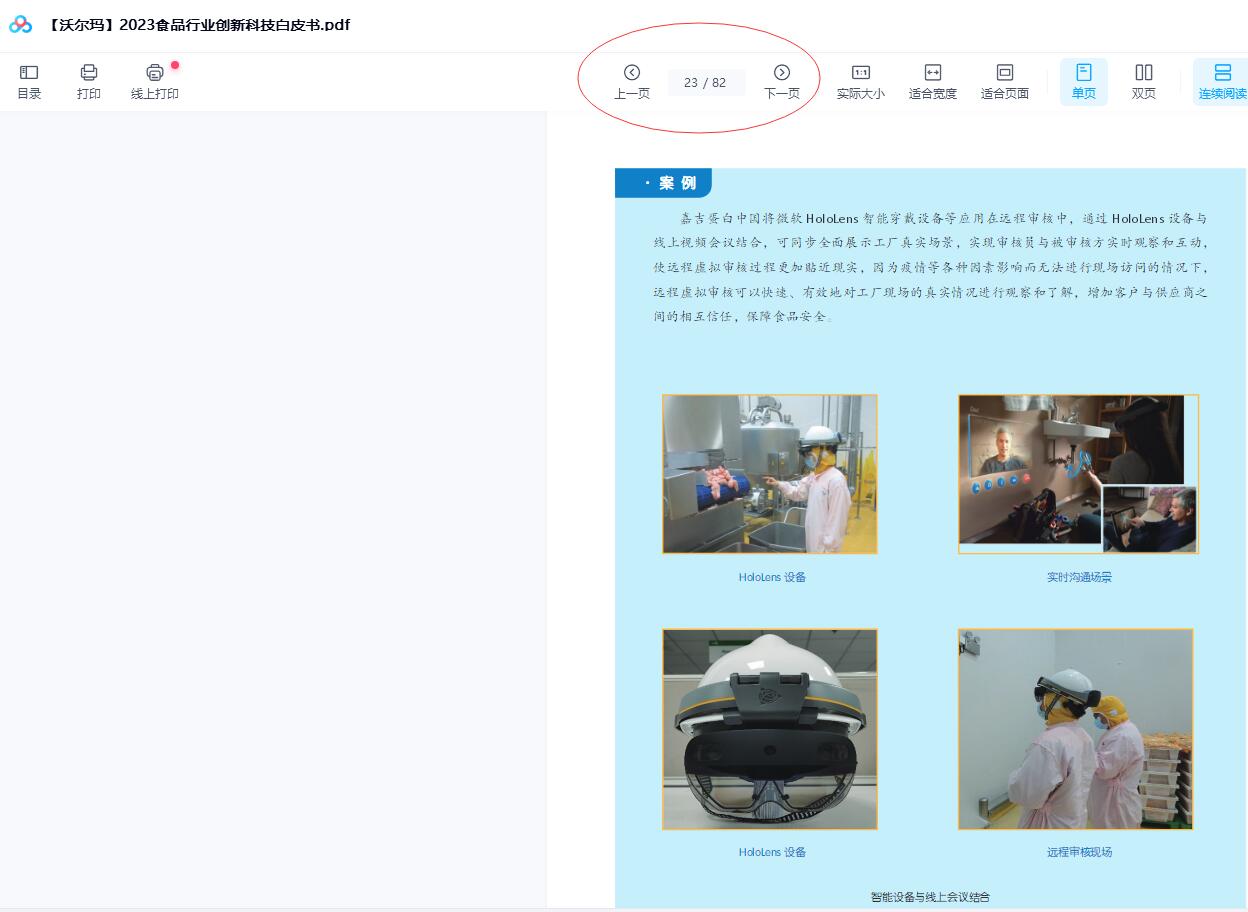The image size is (1248, 912).
Task: Select the 线上打印 online print icon
Action: pyautogui.click(x=154, y=72)
